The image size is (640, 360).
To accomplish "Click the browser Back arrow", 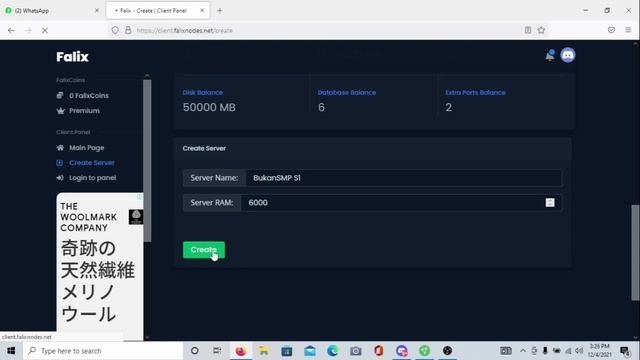I will tap(11, 30).
